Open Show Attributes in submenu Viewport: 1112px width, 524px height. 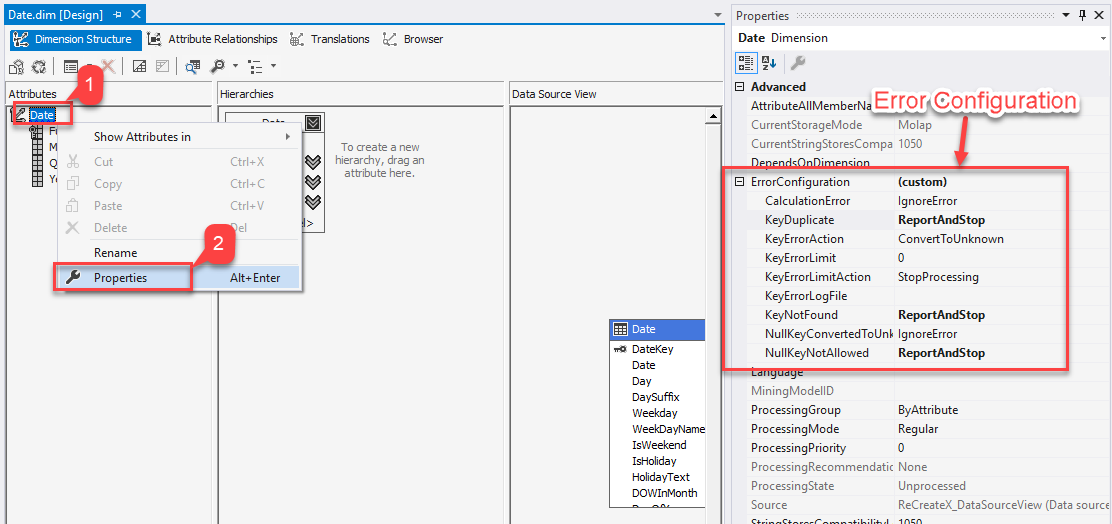(180, 137)
